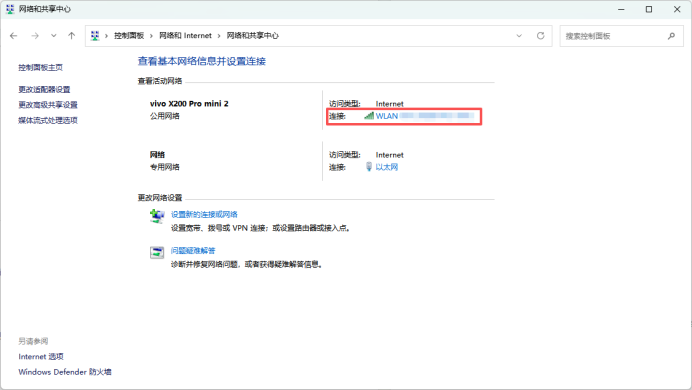
Task: Select 控制面板 in the breadcrumb path
Action: [129, 36]
